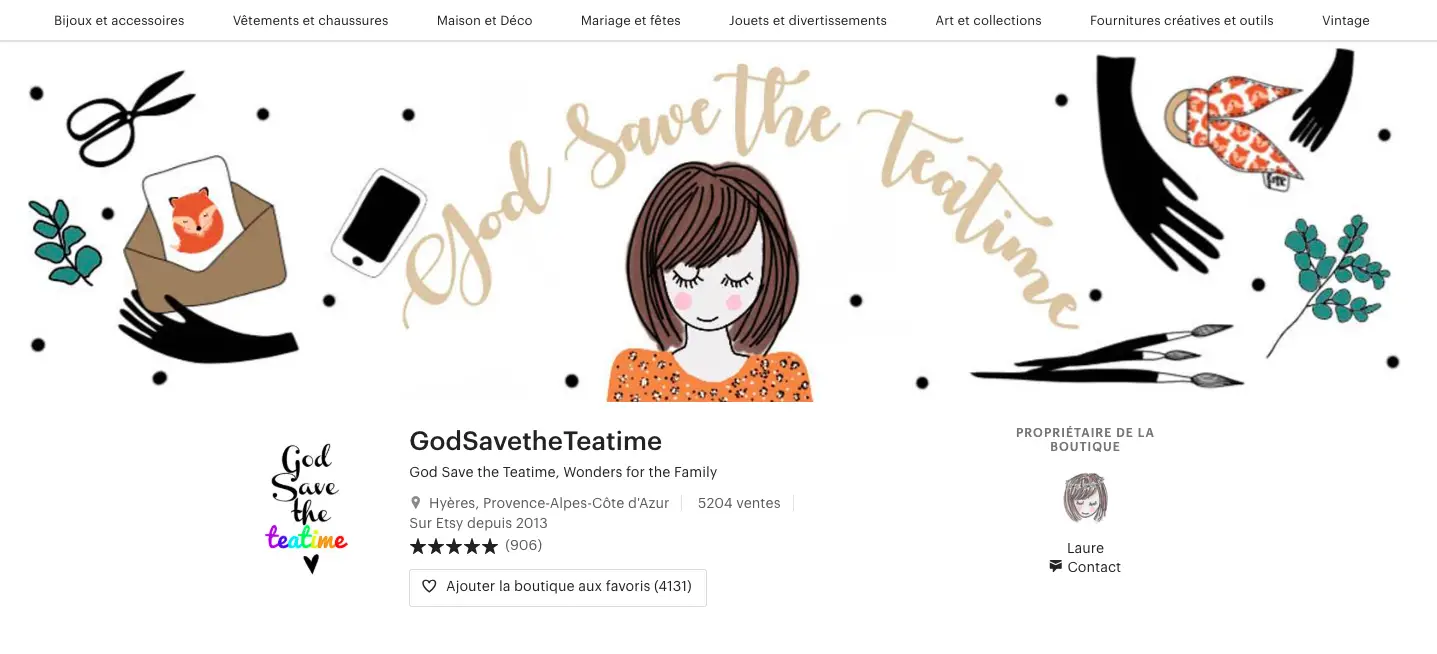Open Jouets et divertissements category
The image size is (1437, 654).
pyautogui.click(x=807, y=20)
